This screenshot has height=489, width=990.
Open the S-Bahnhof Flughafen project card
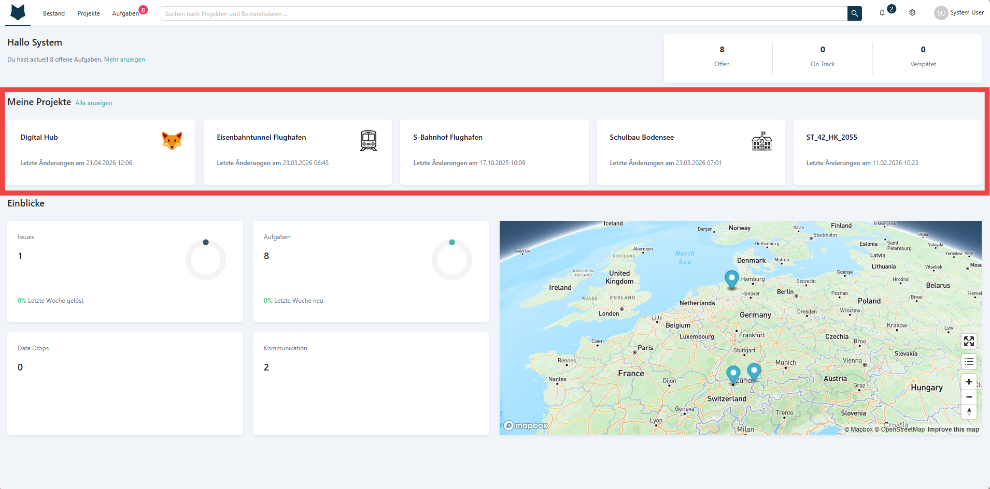pyautogui.click(x=494, y=152)
